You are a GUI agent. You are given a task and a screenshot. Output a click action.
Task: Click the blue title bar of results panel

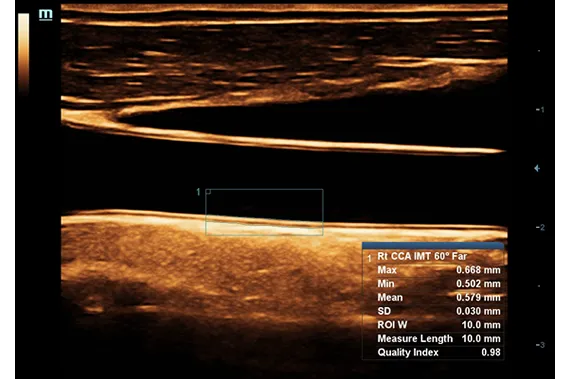click(433, 246)
